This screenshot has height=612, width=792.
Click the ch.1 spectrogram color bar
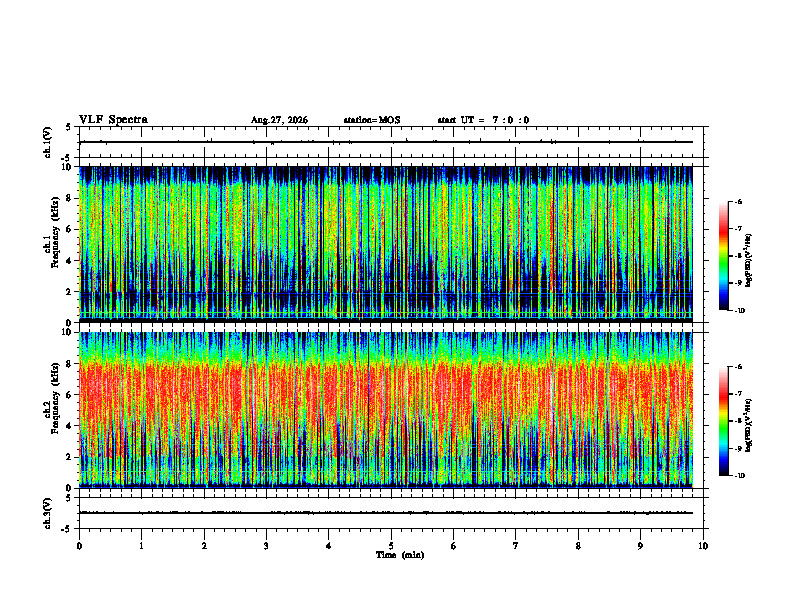click(723, 256)
